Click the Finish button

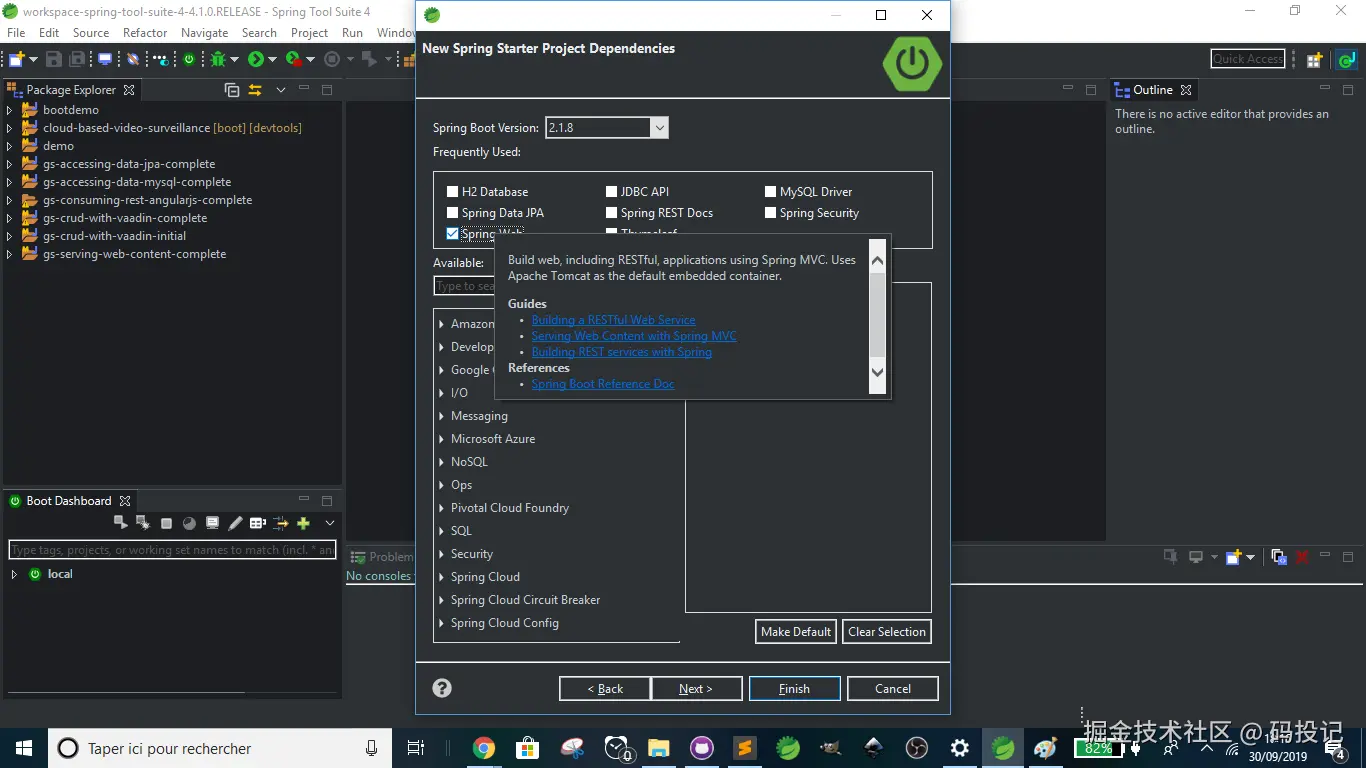pyautogui.click(x=794, y=689)
